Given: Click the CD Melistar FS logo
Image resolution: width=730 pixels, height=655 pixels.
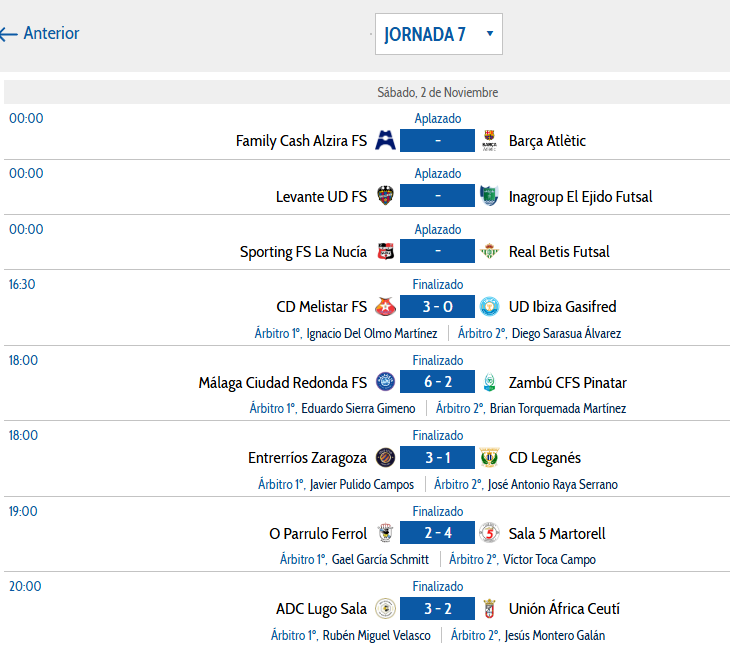Looking at the screenshot, I should pos(385,307).
